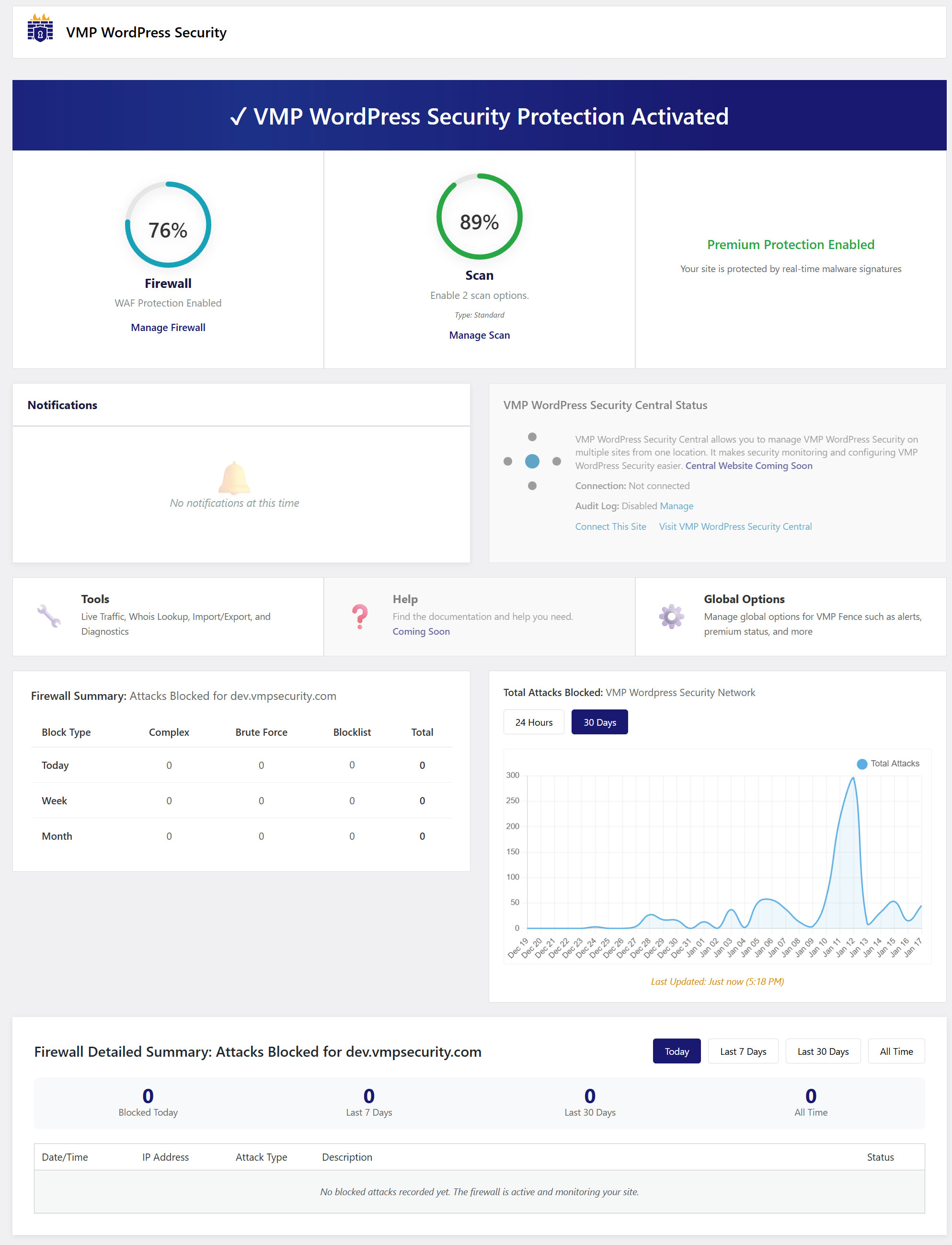Visit VMP WordPress Security Central

(735, 526)
